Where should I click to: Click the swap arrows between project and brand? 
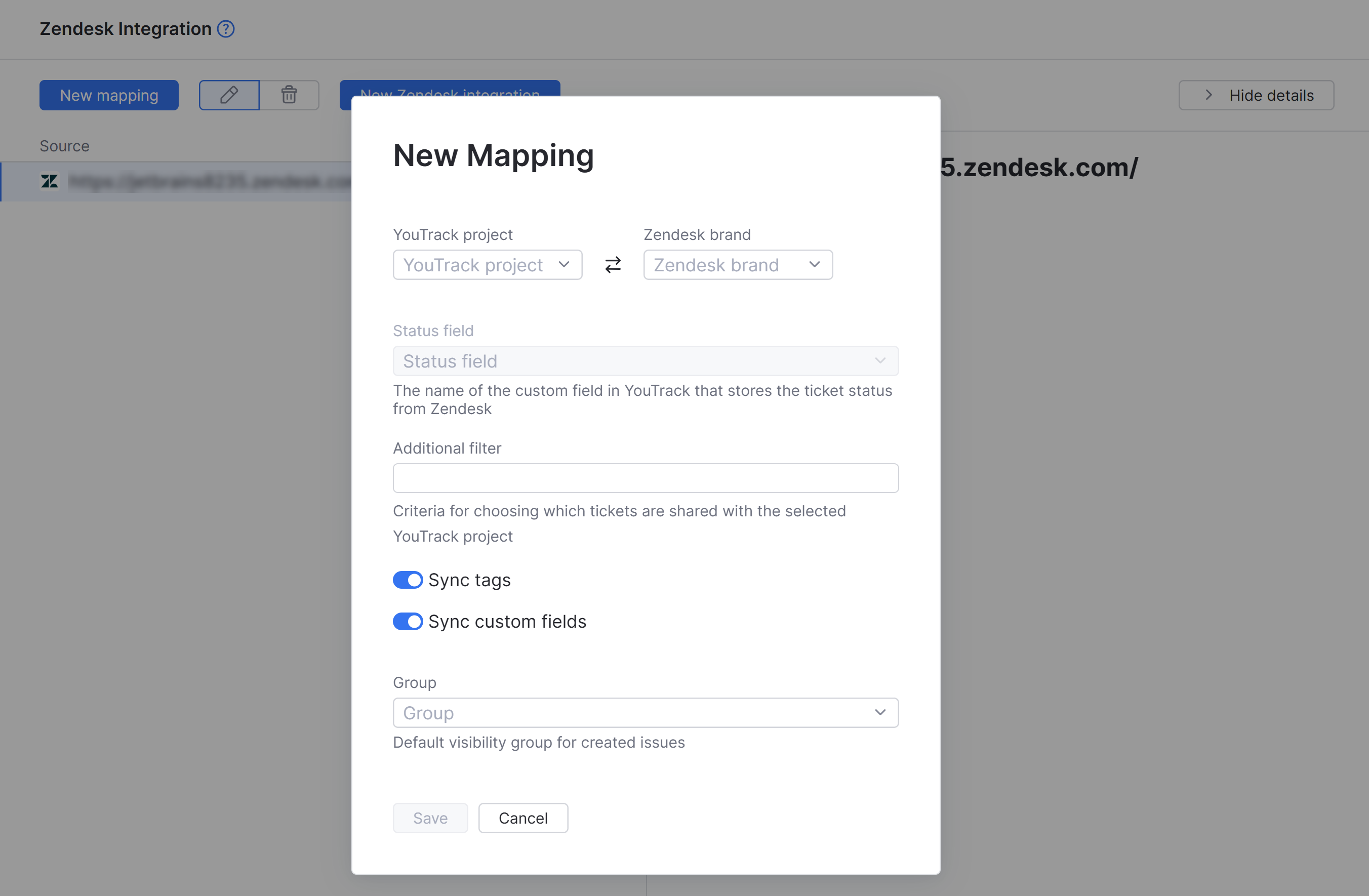click(613, 265)
